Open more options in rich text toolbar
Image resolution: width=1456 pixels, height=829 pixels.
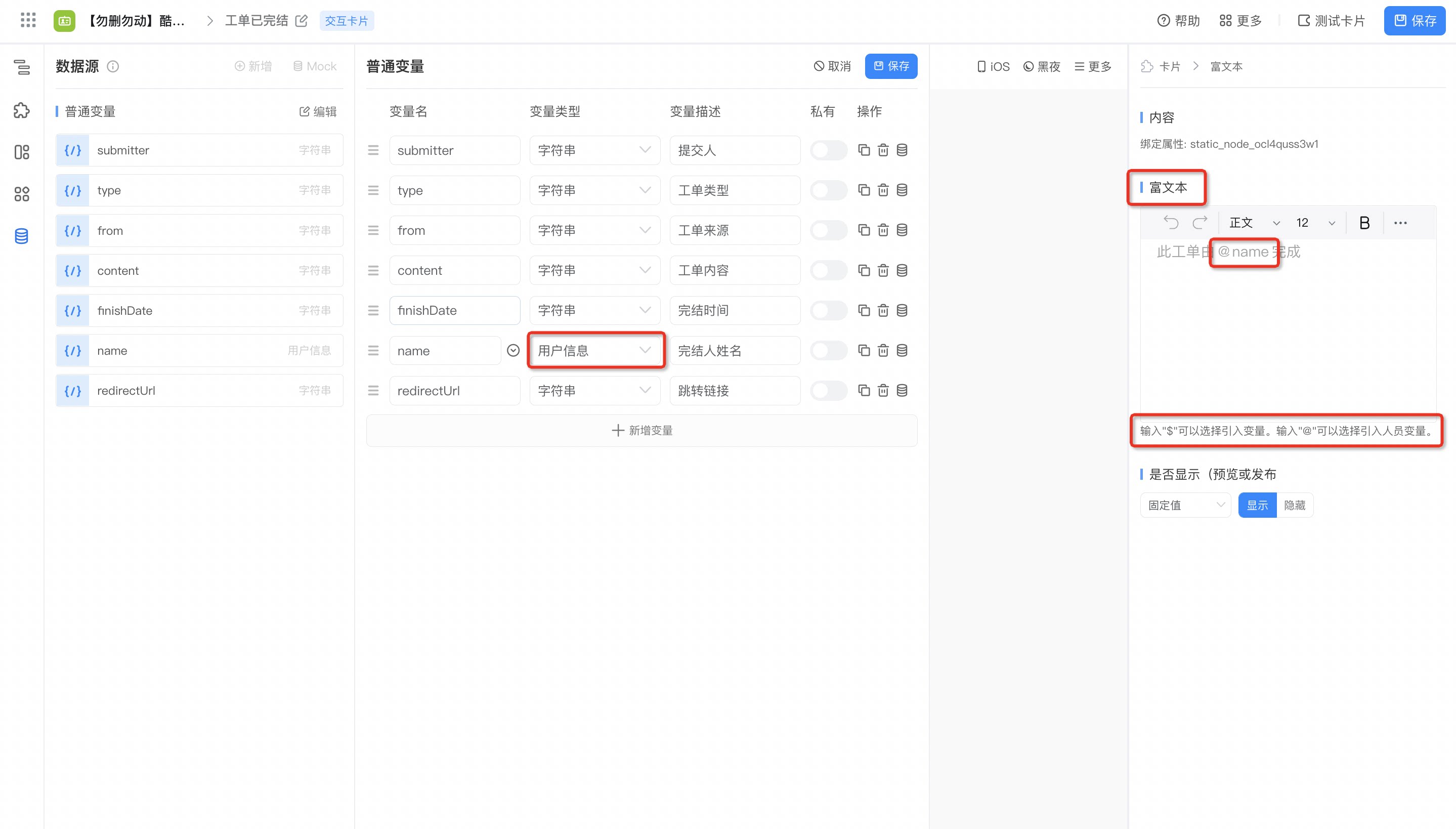point(1400,223)
